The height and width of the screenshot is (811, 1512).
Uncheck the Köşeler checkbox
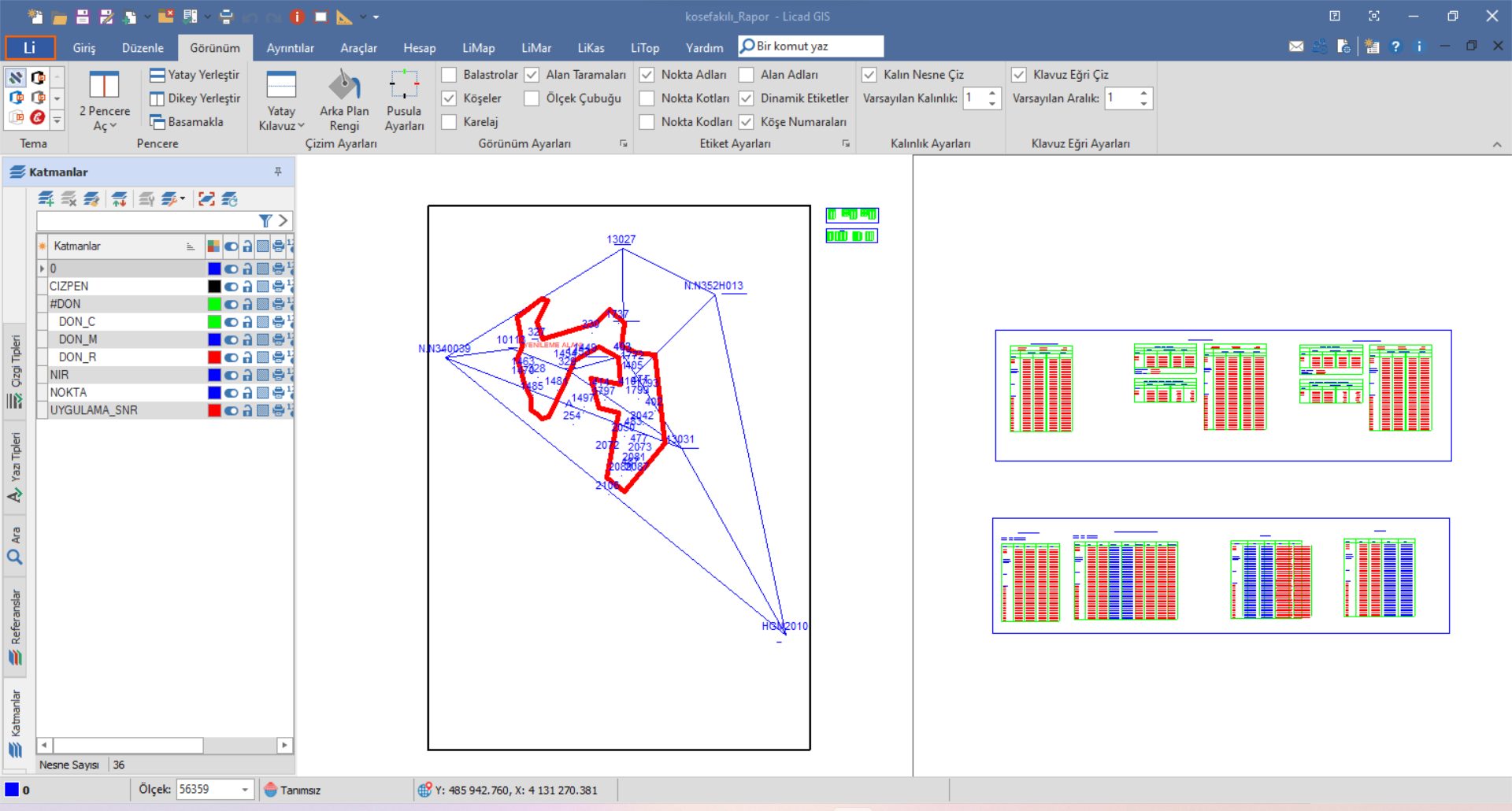click(449, 98)
